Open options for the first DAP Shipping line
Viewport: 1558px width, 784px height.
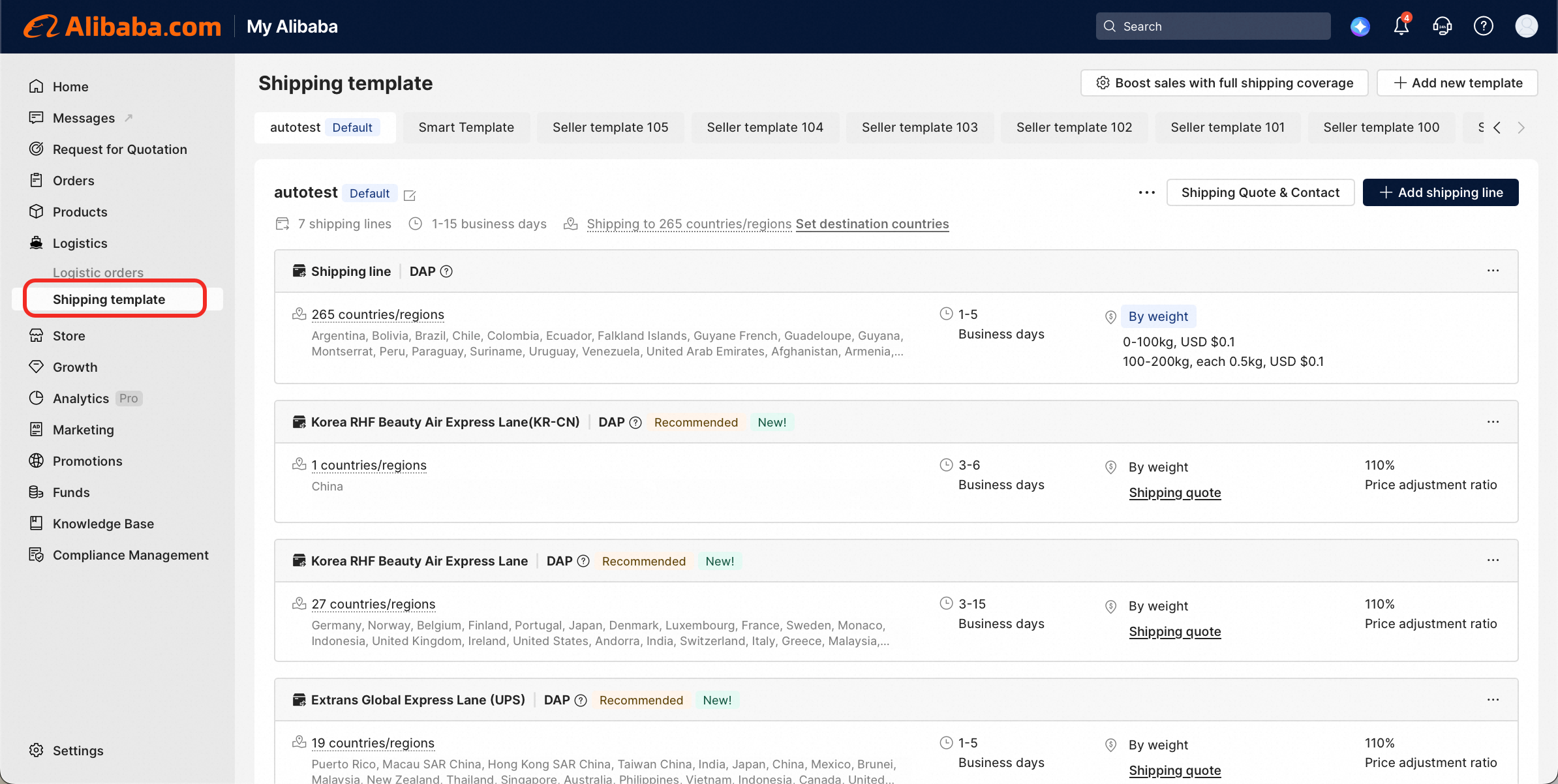point(1493,271)
